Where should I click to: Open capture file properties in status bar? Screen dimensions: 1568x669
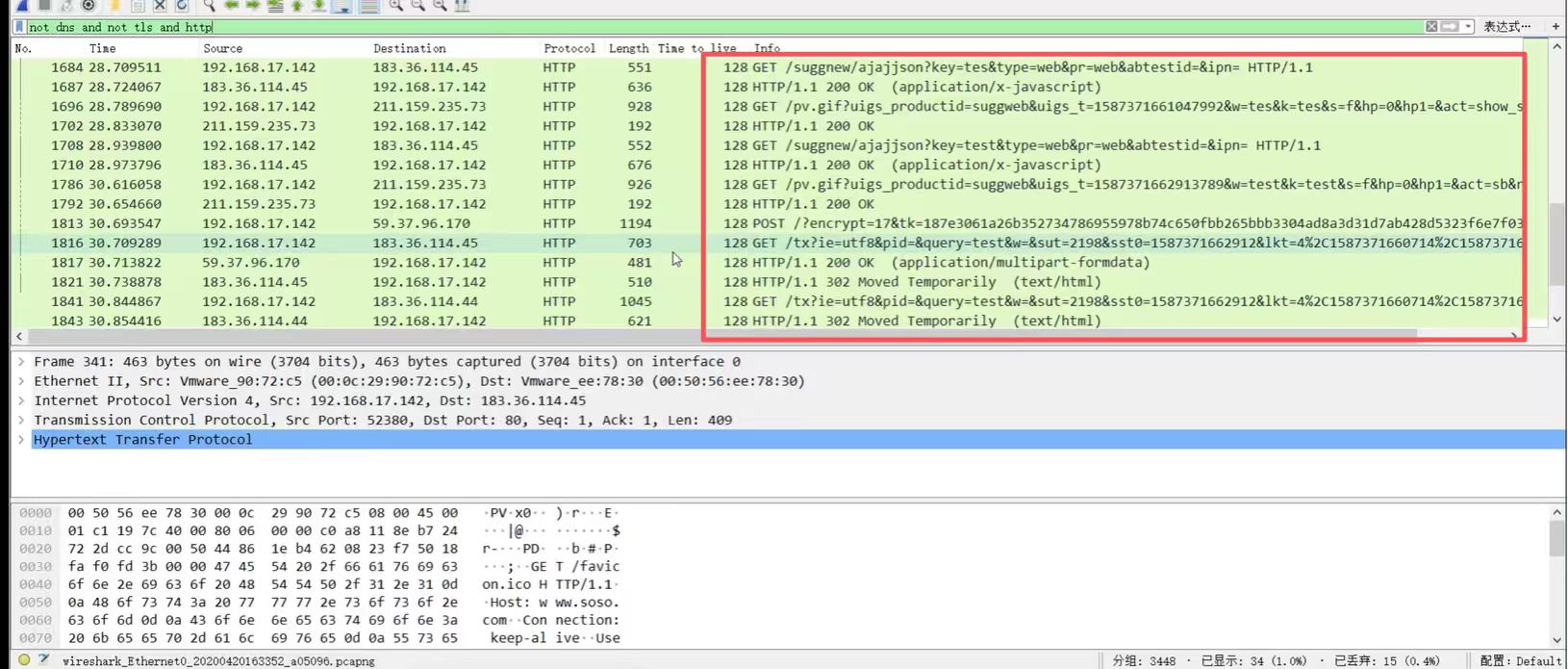tap(43, 660)
